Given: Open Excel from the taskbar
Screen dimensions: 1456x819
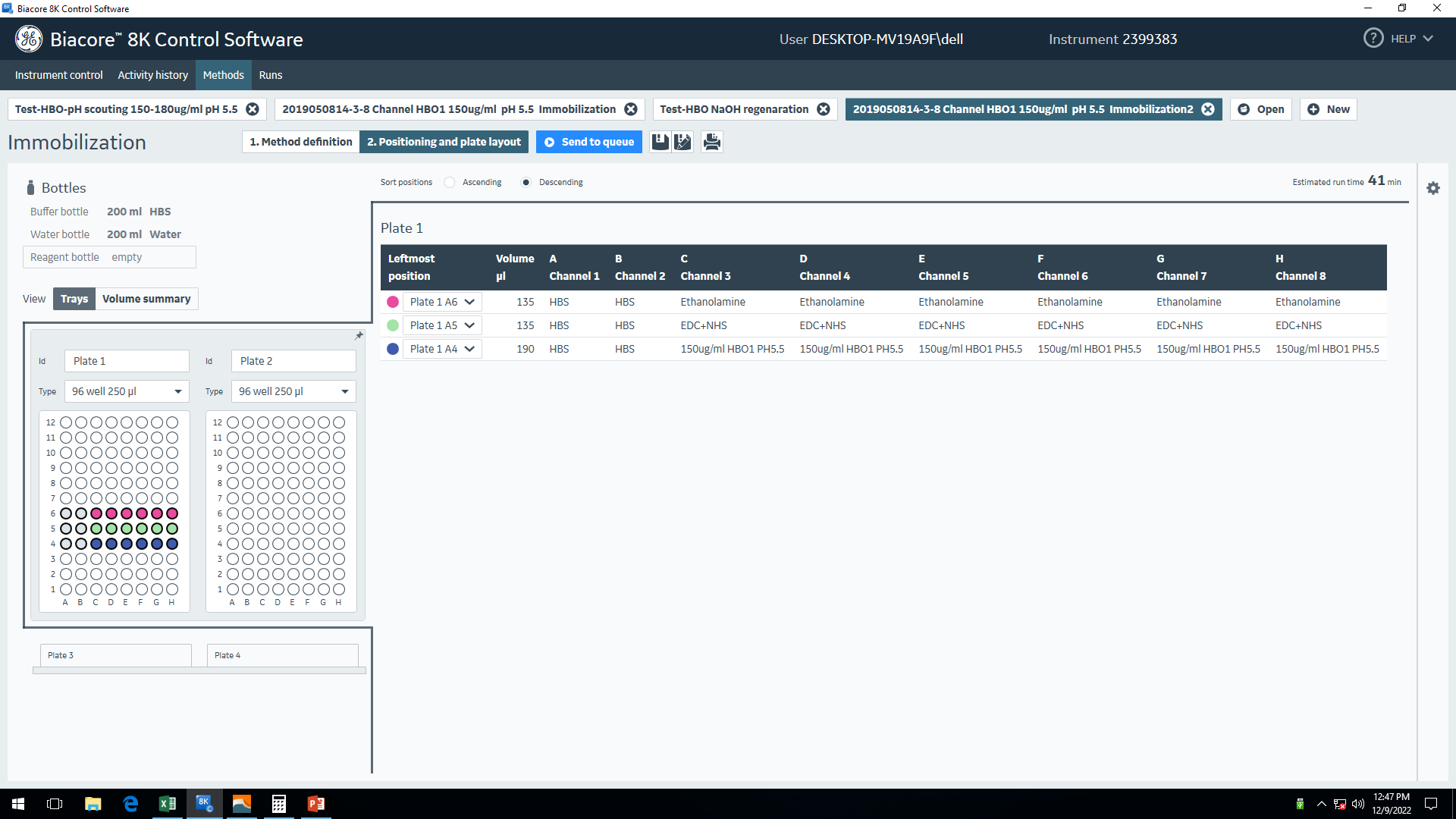Looking at the screenshot, I should [167, 804].
